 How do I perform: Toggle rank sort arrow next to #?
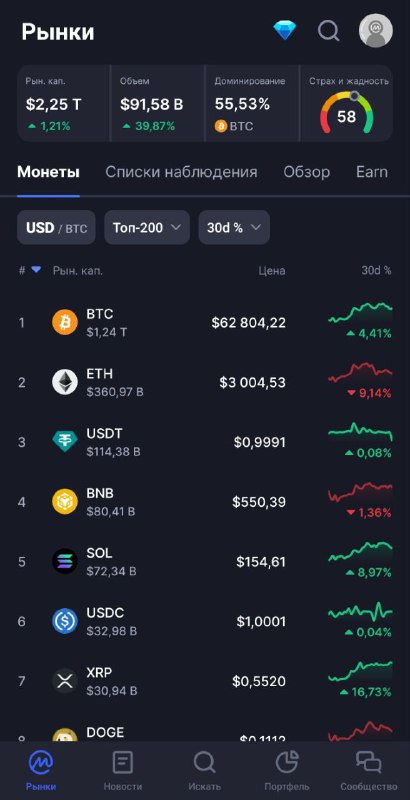coord(36,270)
